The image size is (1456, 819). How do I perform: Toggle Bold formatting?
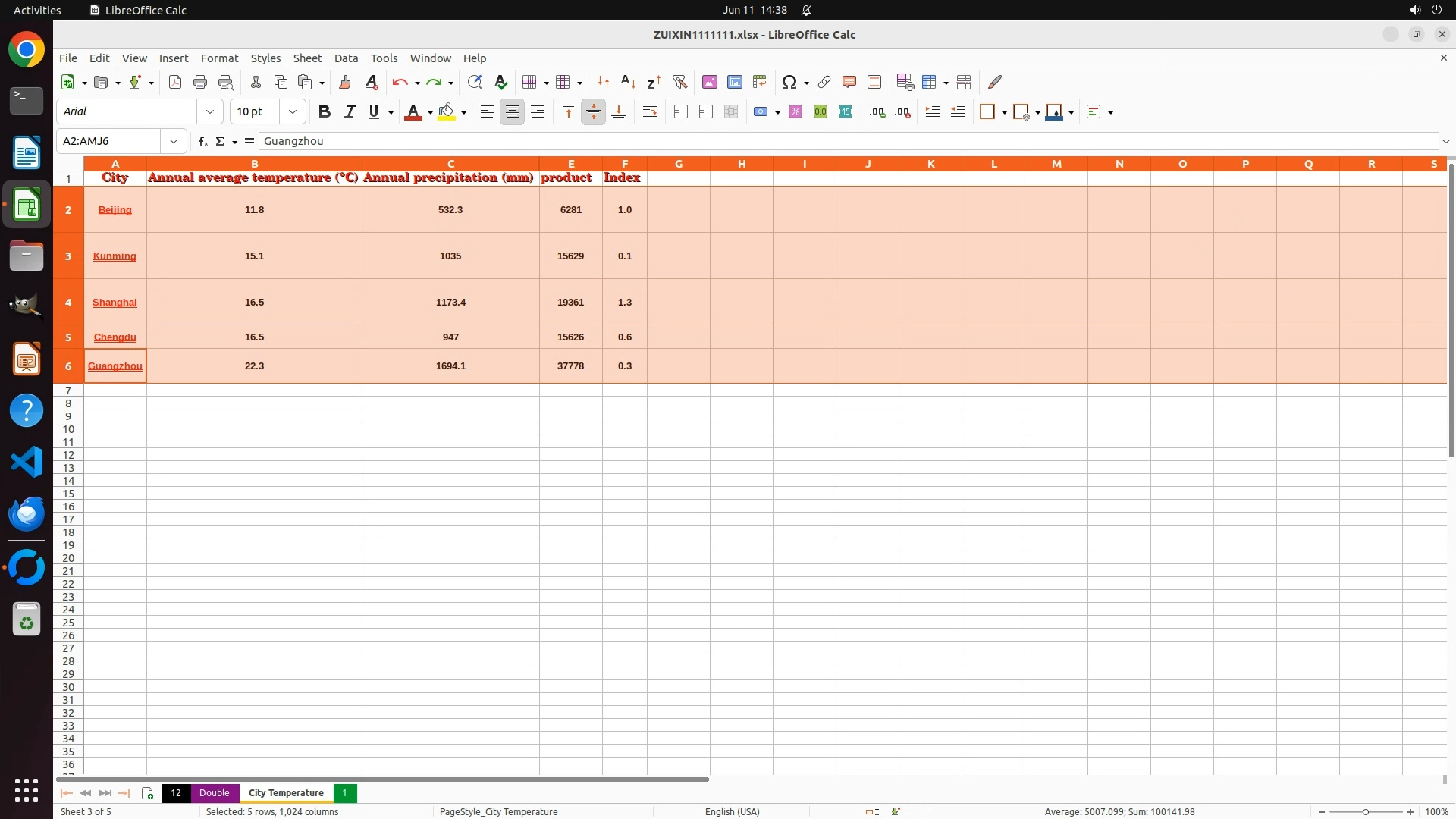click(325, 111)
